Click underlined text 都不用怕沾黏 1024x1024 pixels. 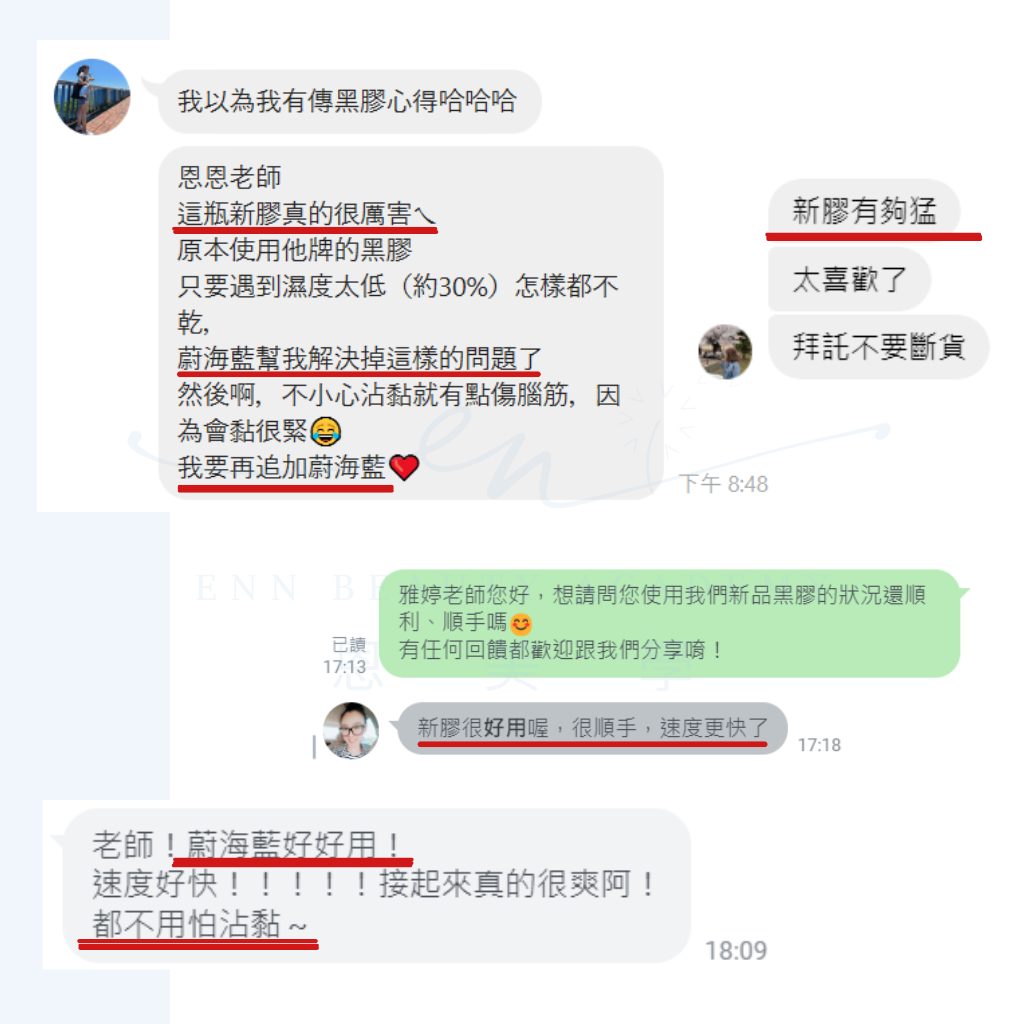[199, 925]
